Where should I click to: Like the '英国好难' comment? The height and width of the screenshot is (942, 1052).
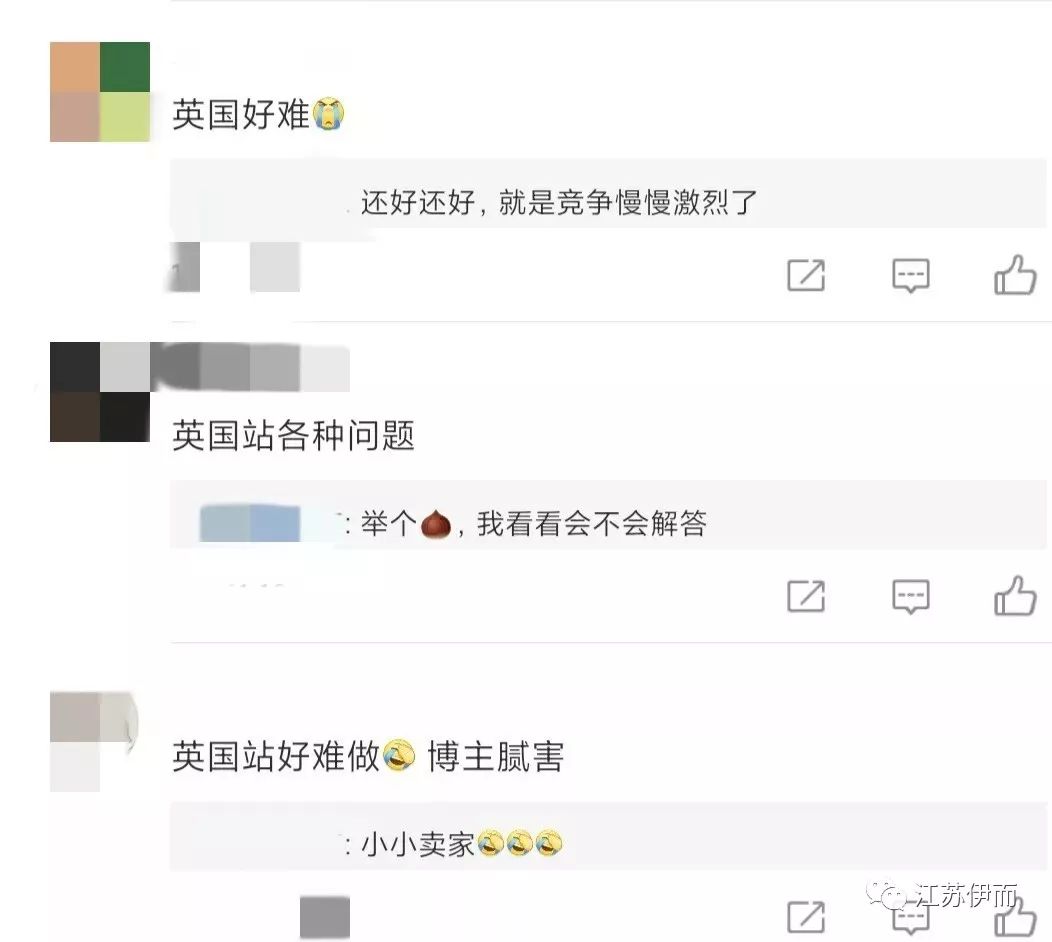[1015, 274]
